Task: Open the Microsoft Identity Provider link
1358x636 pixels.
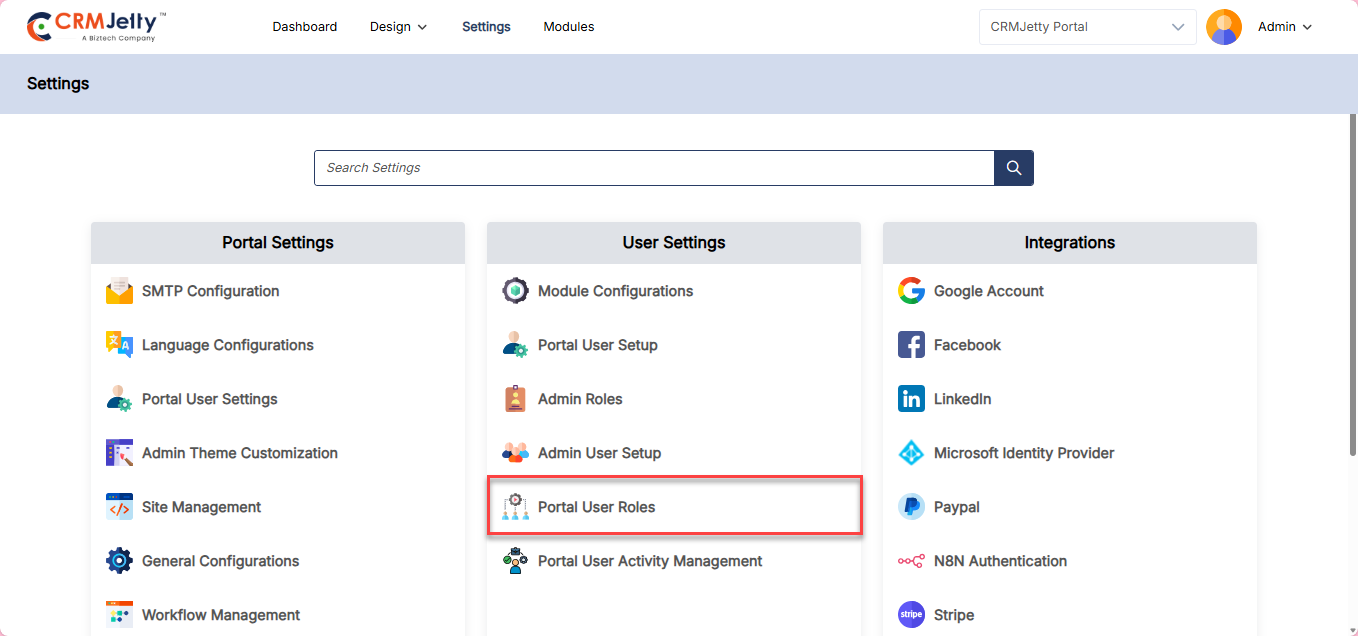Action: [x=1023, y=453]
